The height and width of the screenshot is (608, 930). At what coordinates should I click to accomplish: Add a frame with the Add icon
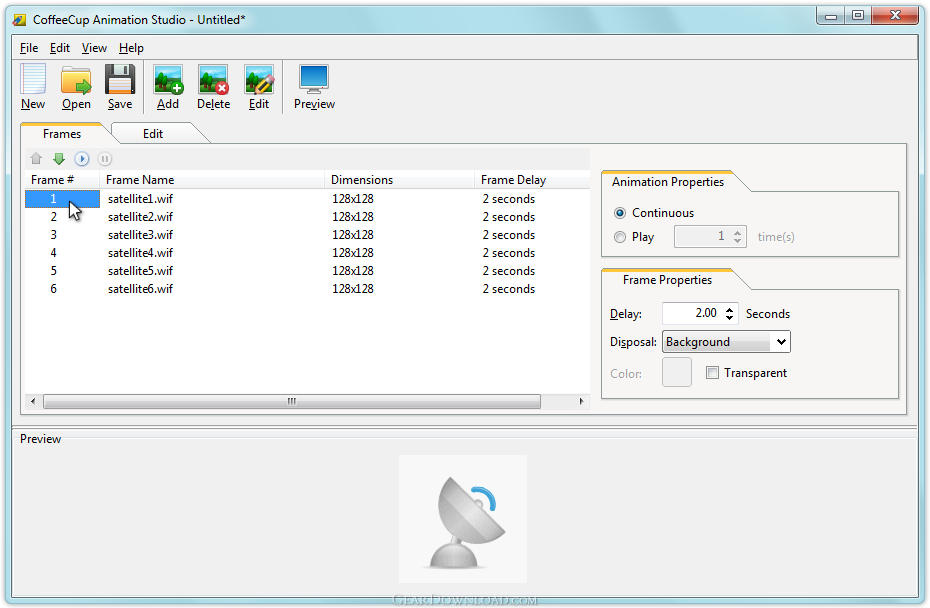point(168,80)
